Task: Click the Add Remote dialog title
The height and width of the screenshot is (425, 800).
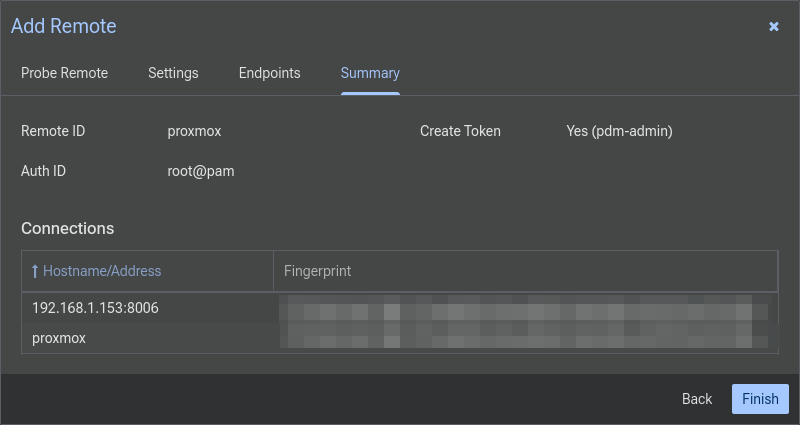Action: (64, 26)
